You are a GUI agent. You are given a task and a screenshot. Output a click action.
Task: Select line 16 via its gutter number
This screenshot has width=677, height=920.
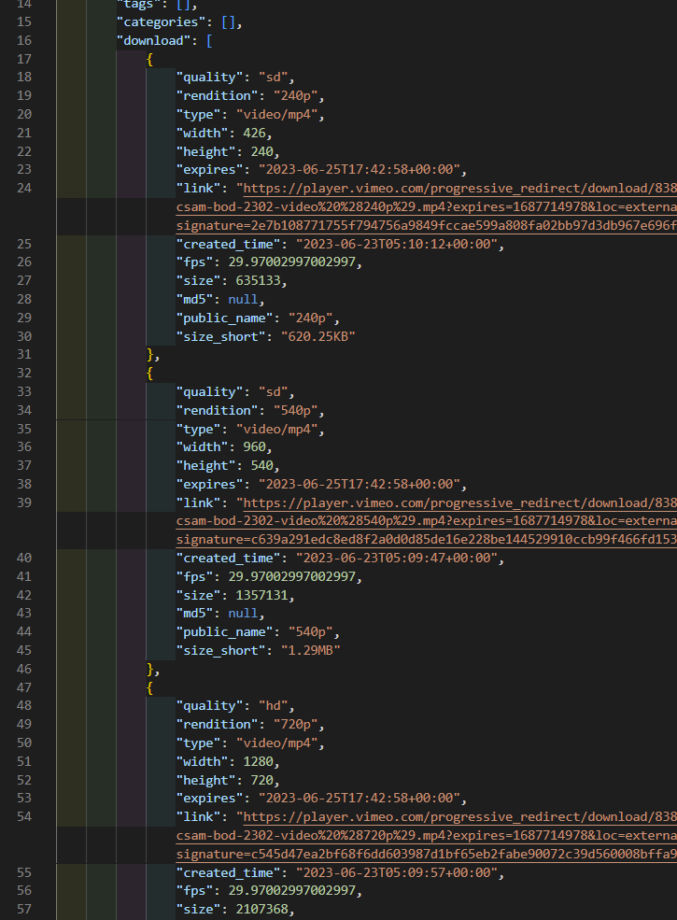tap(24, 40)
